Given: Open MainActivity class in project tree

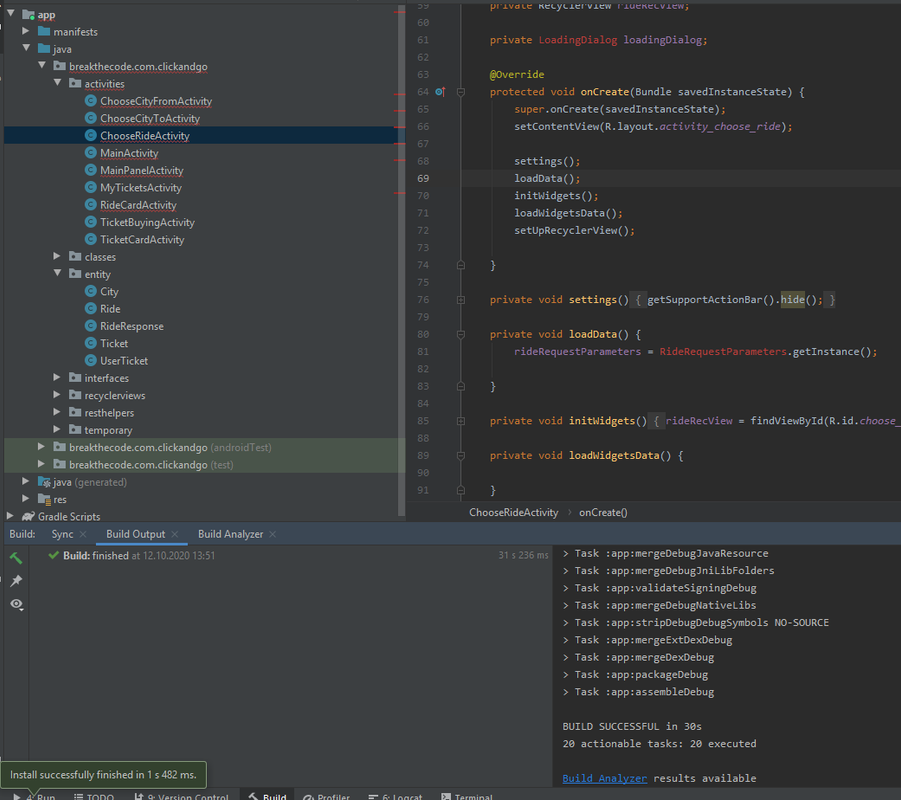Looking at the screenshot, I should coord(129,153).
